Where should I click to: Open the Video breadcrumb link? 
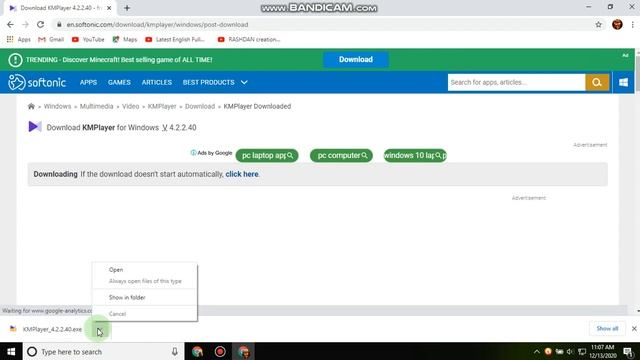coord(131,106)
